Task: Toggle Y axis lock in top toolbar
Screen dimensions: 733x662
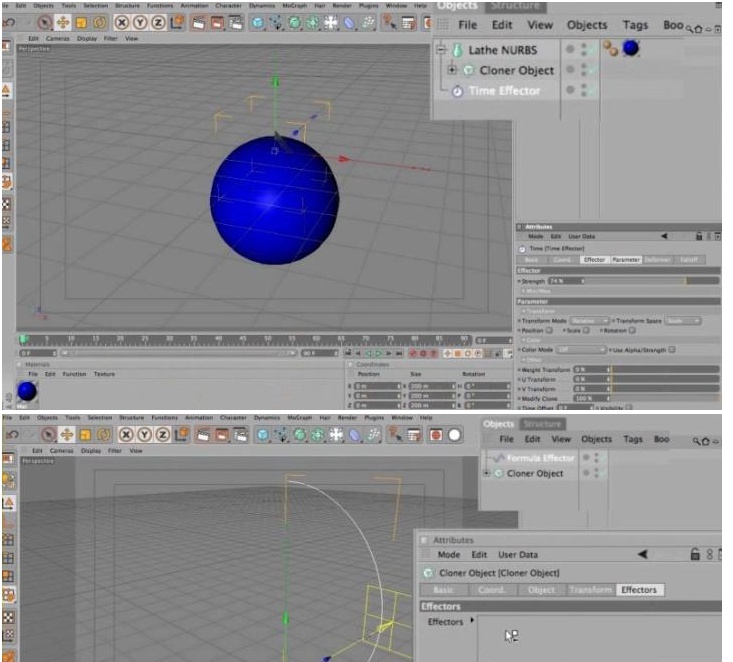Action: 140,22
